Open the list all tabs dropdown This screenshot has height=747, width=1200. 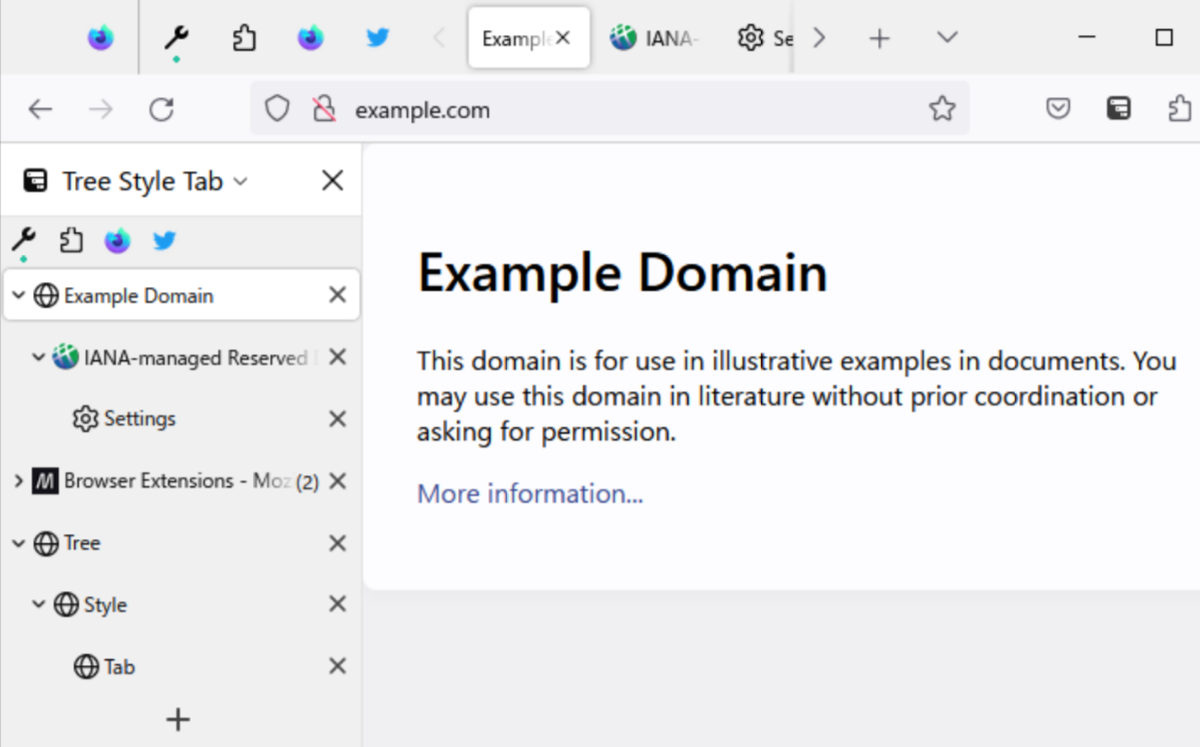pyautogui.click(x=946, y=38)
